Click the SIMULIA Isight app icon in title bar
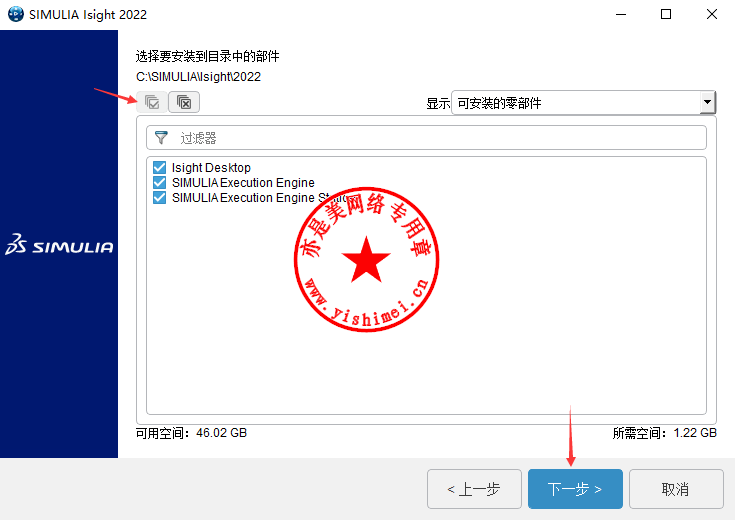 click(x=15, y=14)
